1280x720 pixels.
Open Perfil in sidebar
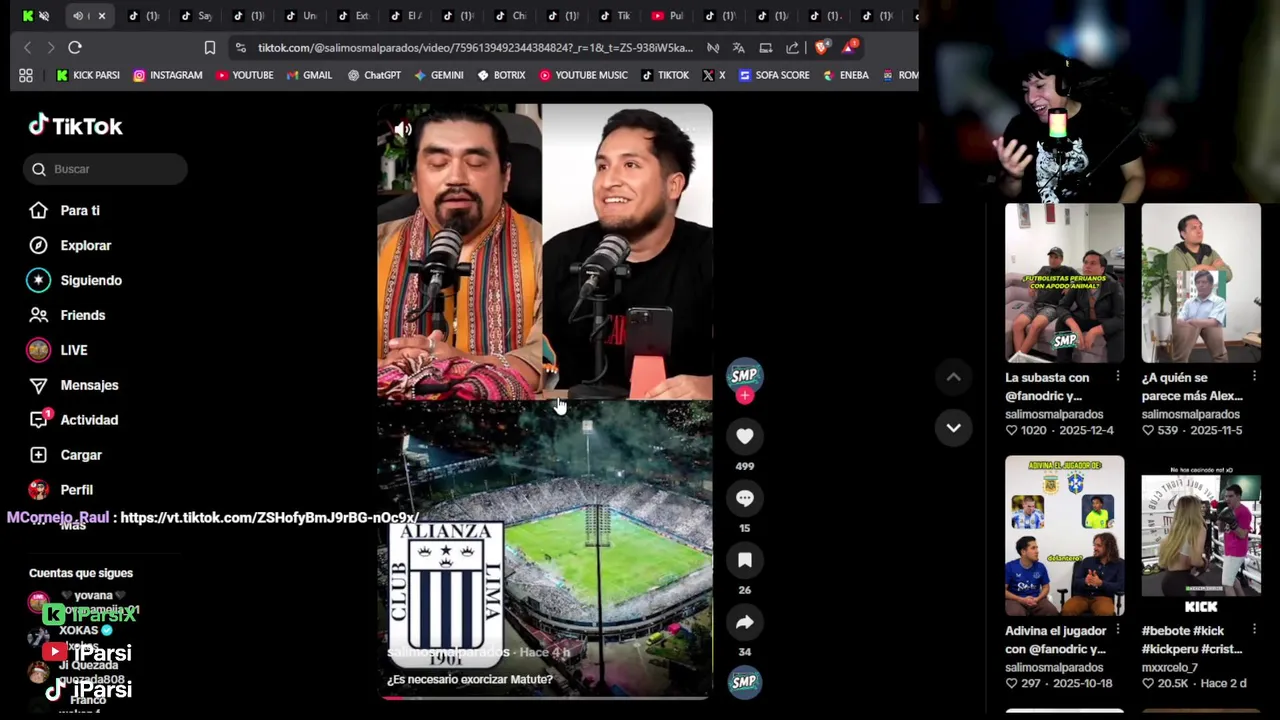pos(62,490)
